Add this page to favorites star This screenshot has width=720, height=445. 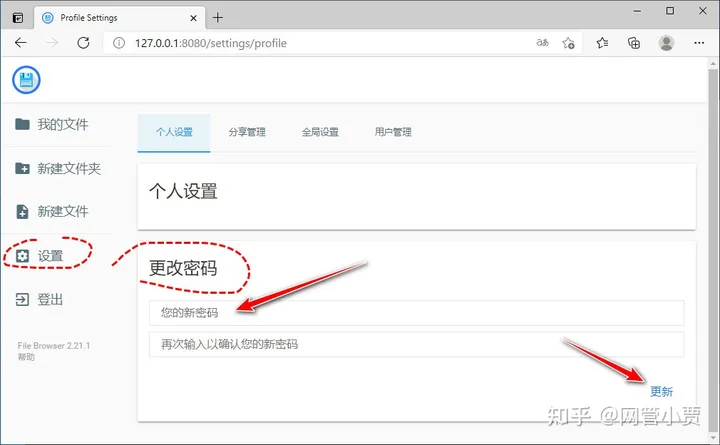click(x=568, y=43)
